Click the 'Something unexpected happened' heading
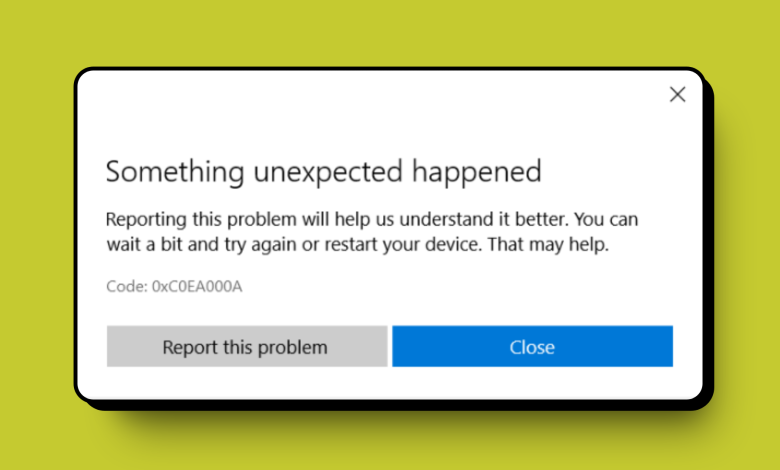The width and height of the screenshot is (780, 470). pyautogui.click(x=323, y=171)
